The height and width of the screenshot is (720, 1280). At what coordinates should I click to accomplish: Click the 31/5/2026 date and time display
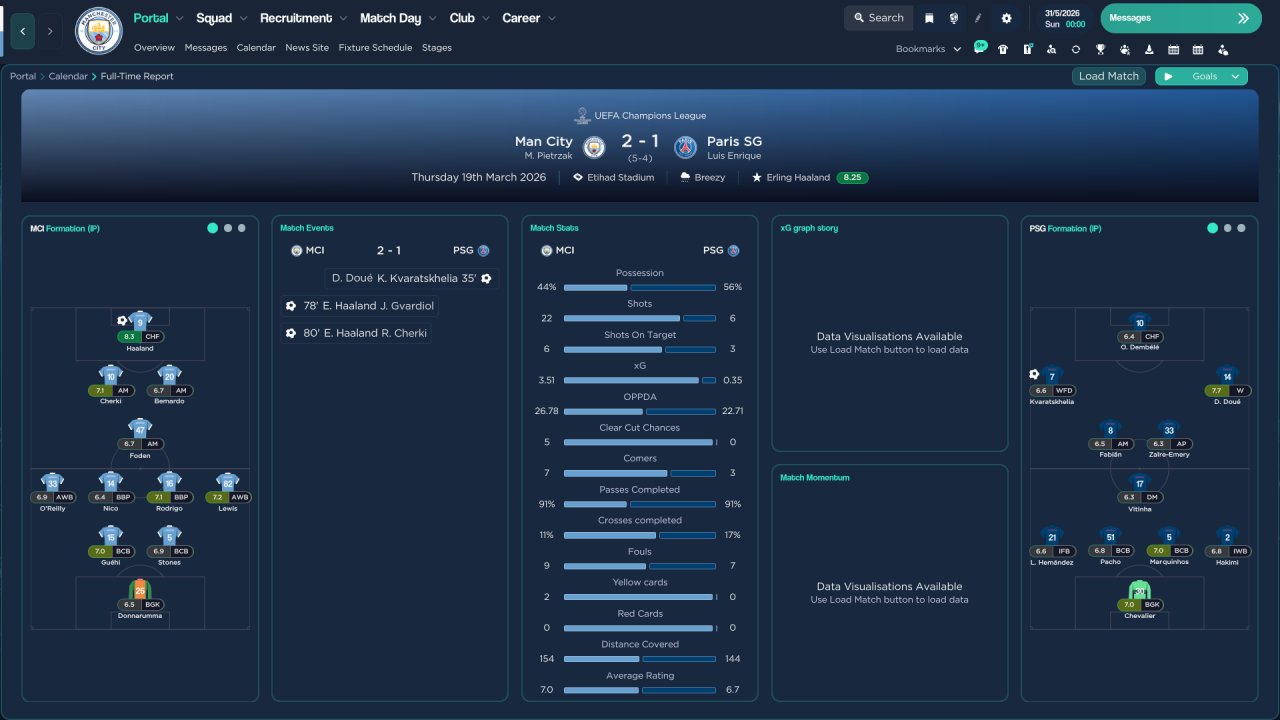coord(1065,18)
